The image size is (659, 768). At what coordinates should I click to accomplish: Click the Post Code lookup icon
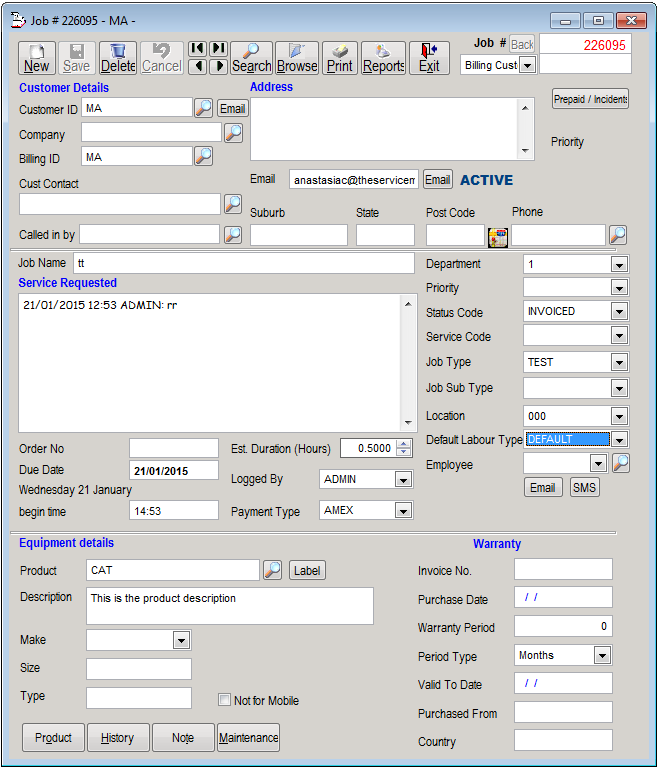click(497, 236)
